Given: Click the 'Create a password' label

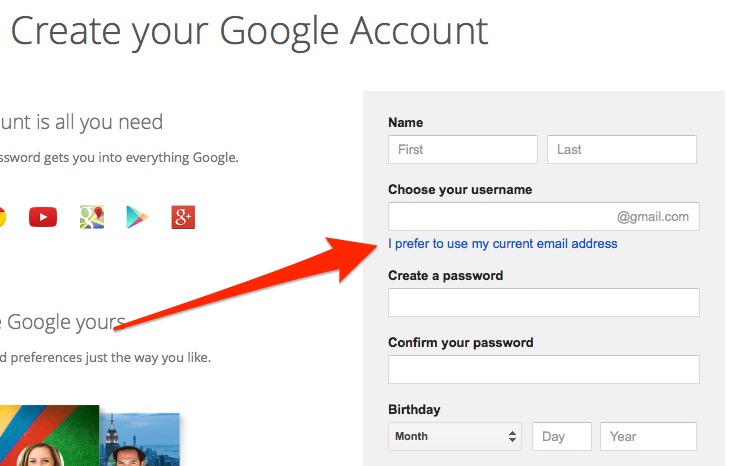Looking at the screenshot, I should (445, 276).
